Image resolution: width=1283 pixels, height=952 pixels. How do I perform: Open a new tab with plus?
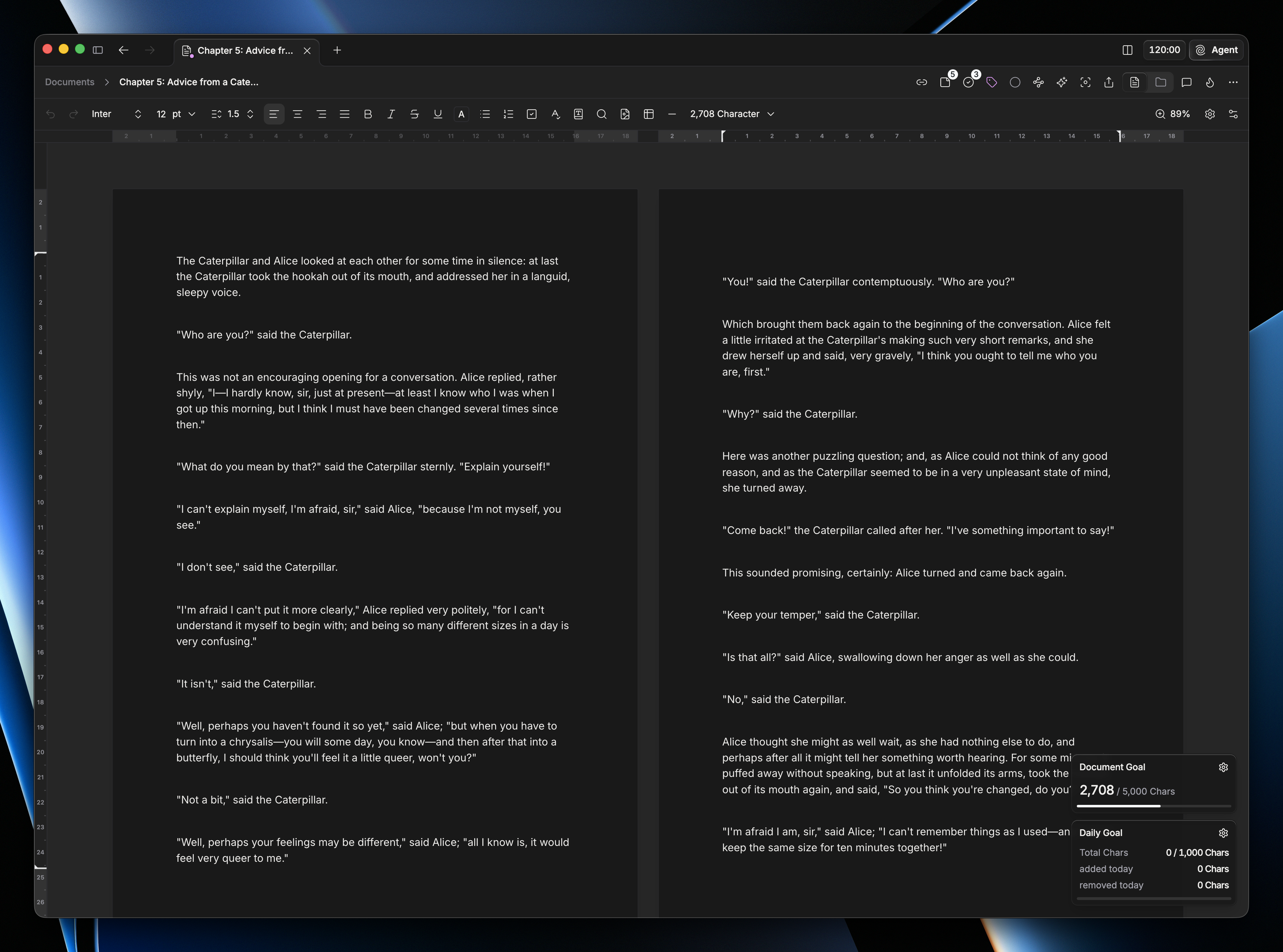coord(337,50)
